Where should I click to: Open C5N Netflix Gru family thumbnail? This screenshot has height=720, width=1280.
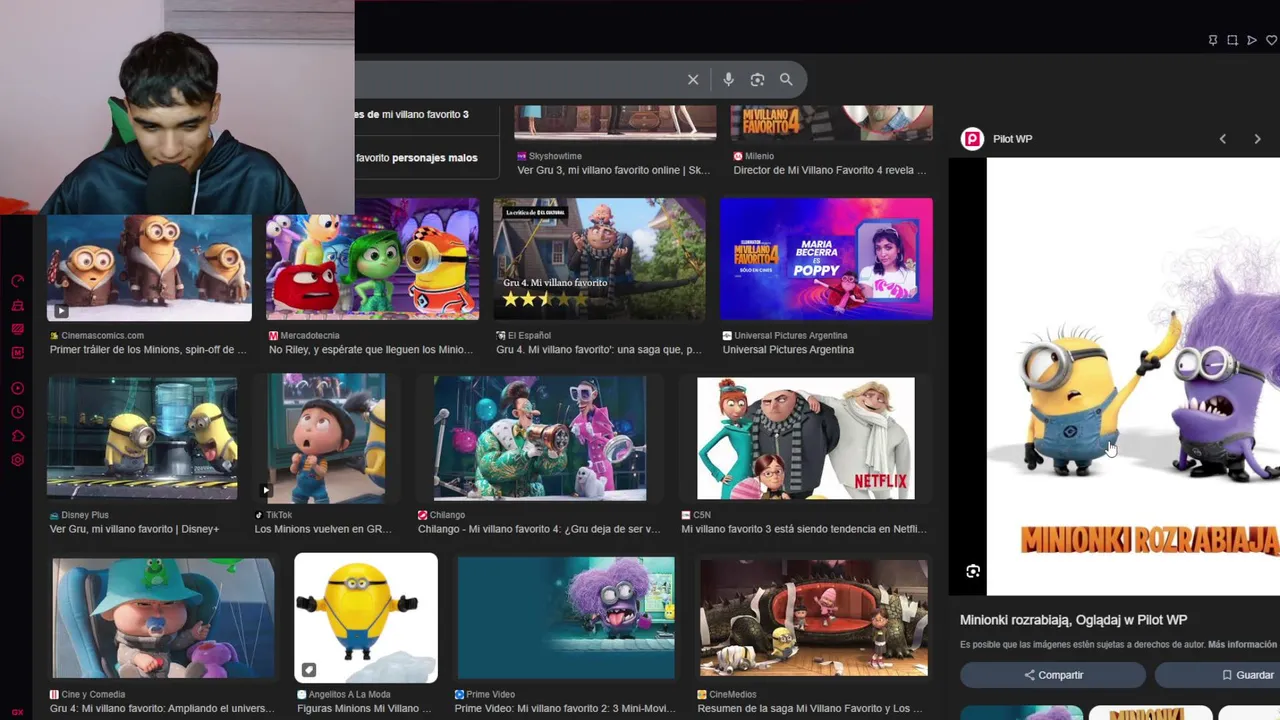click(x=805, y=438)
